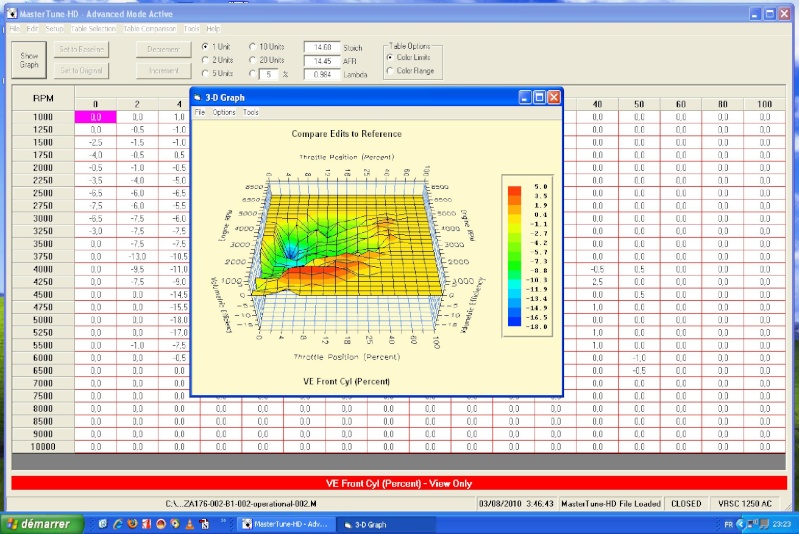
Task: Click the RPM header cell
Action: pyautogui.click(x=43, y=98)
